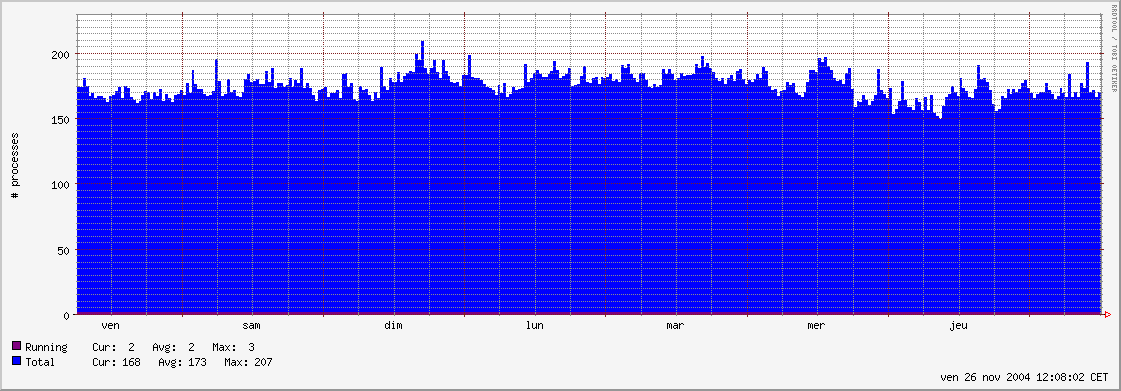Click the 50 y-axis value
Screen dimensions: 1121x391
click(64, 249)
